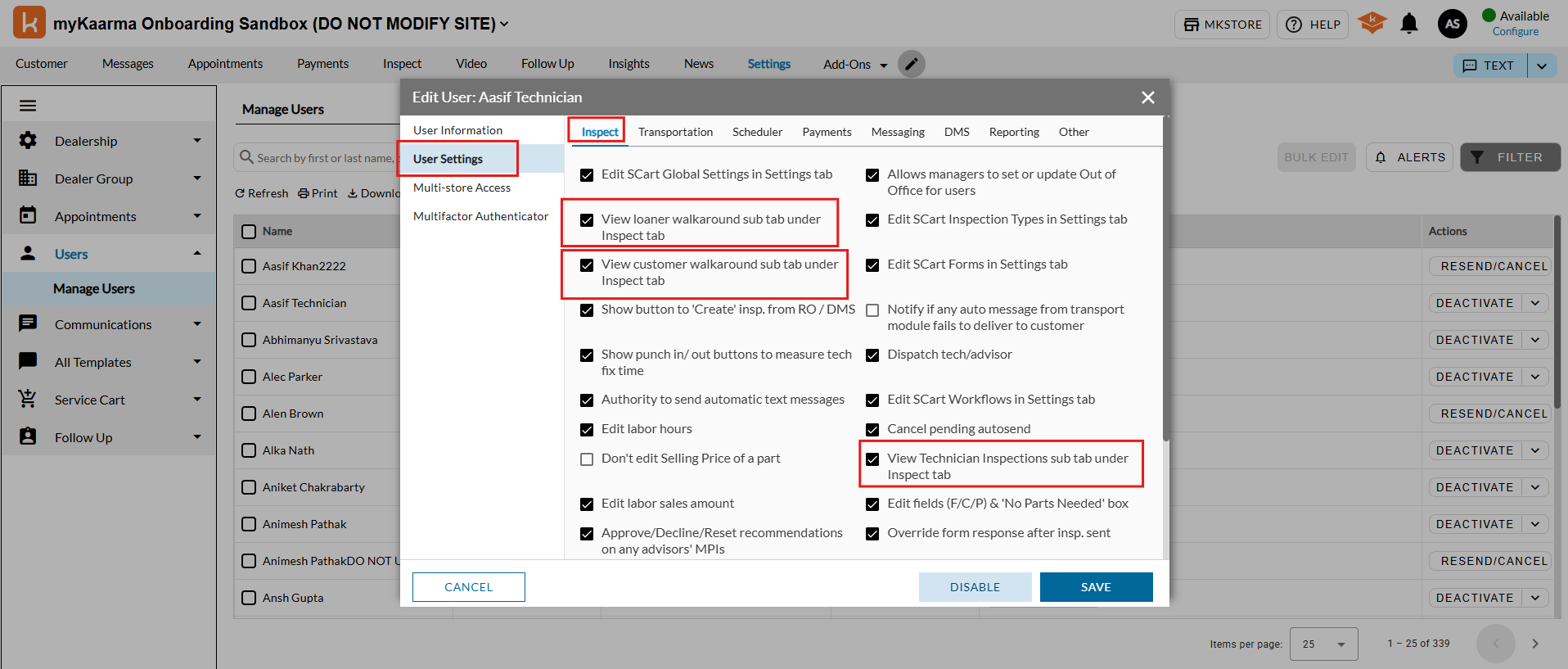Open Multi-store Access section
Screen dimensions: 1568x669
coord(462,188)
